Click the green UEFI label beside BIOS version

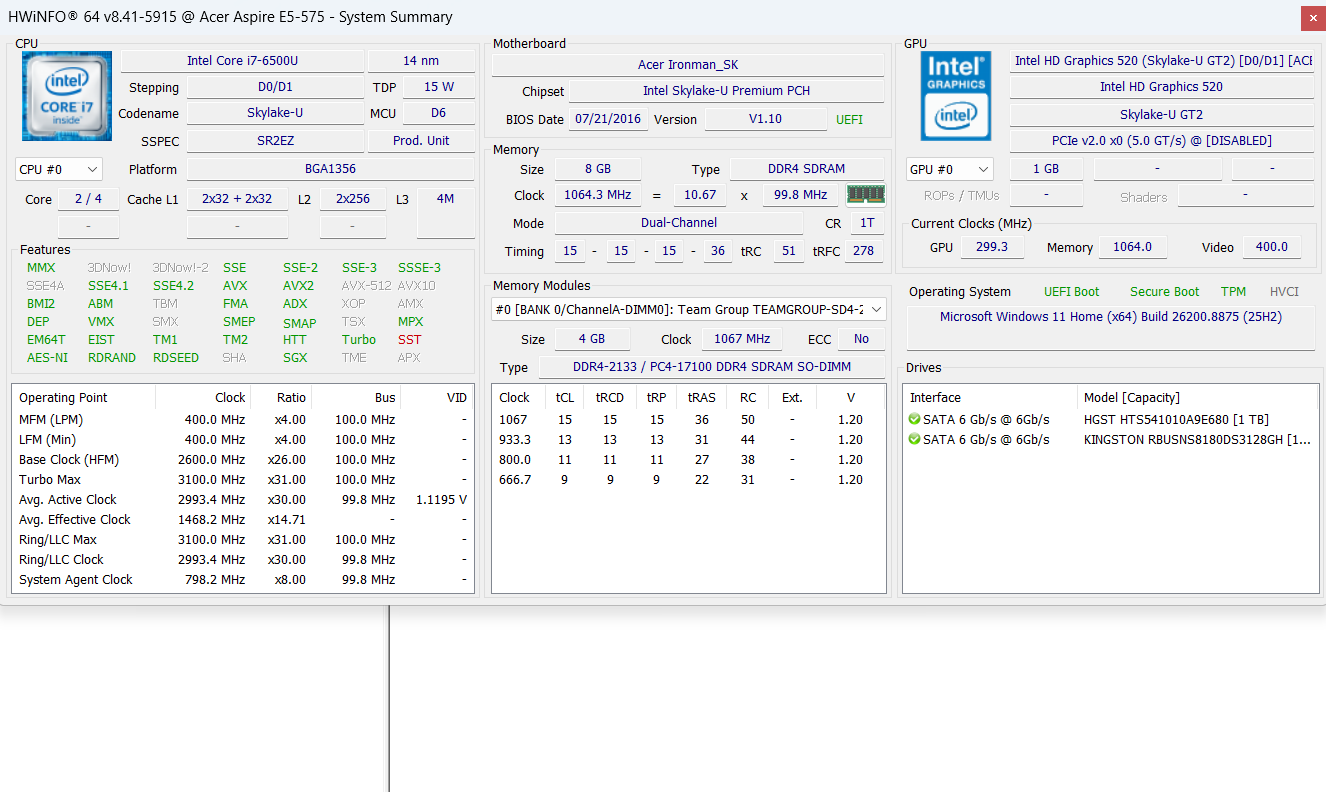(850, 120)
